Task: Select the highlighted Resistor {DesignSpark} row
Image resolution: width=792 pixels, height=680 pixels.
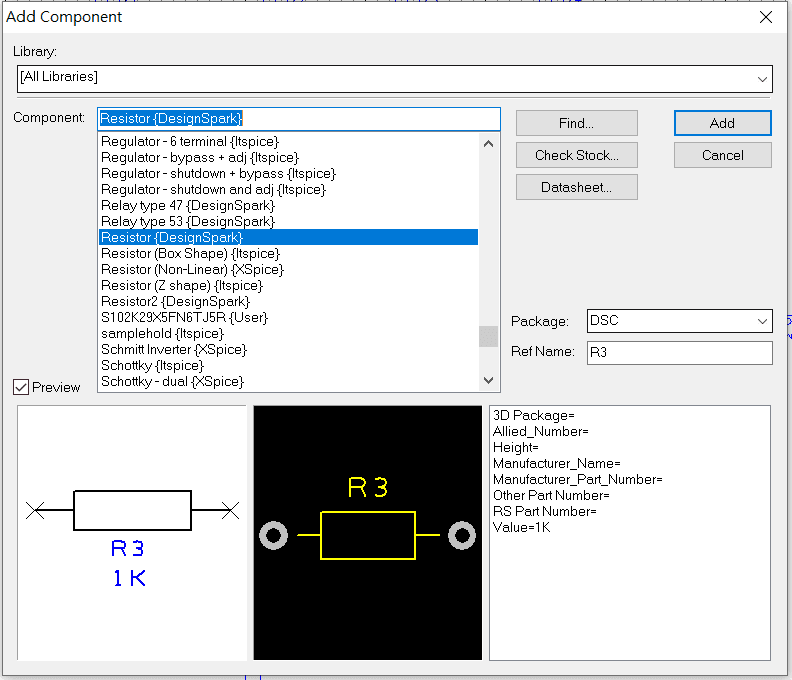Action: click(288, 237)
